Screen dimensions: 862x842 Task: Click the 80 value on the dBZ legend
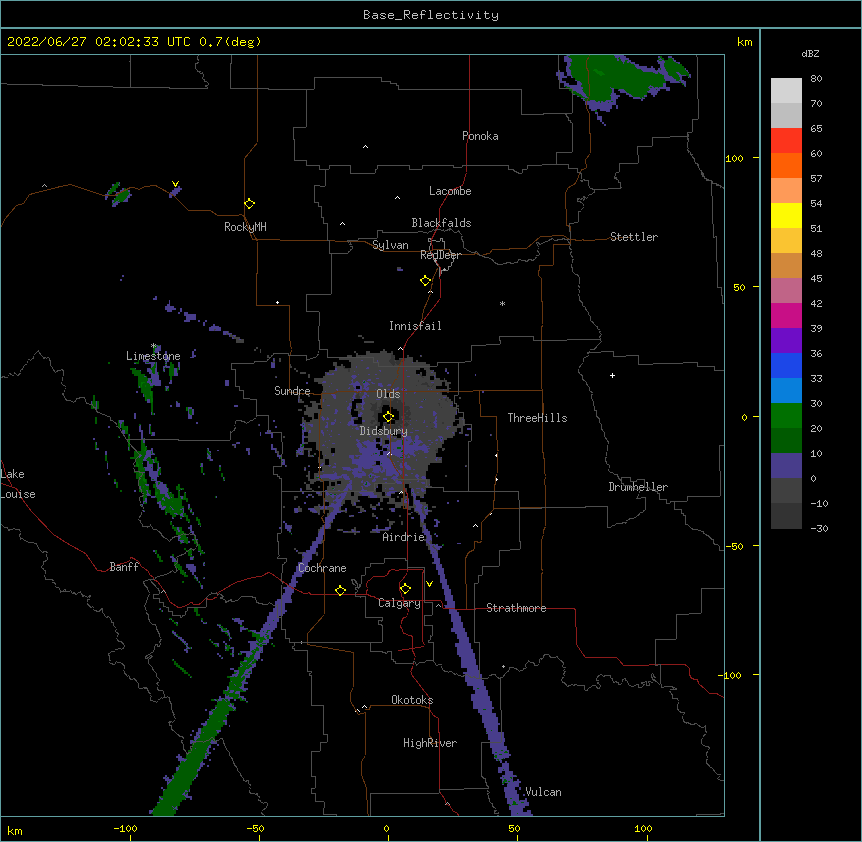coord(816,79)
